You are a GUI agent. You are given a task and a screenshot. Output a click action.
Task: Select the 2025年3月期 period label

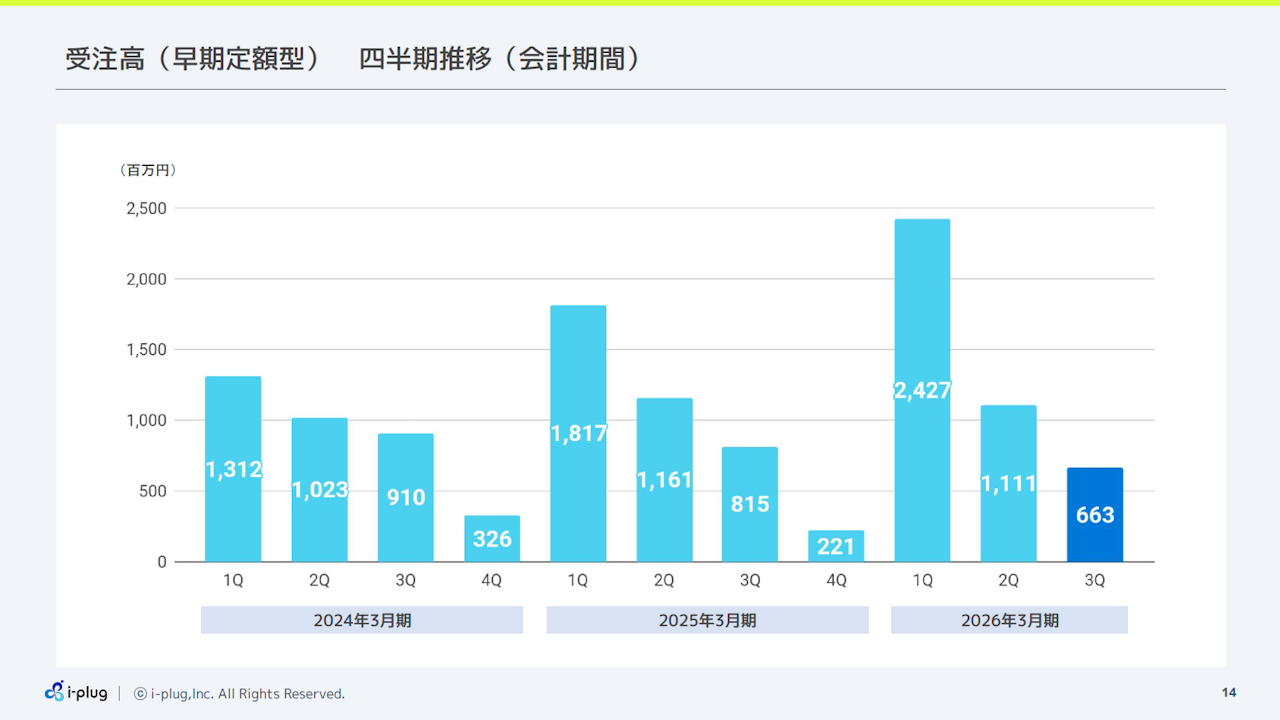[x=707, y=619]
